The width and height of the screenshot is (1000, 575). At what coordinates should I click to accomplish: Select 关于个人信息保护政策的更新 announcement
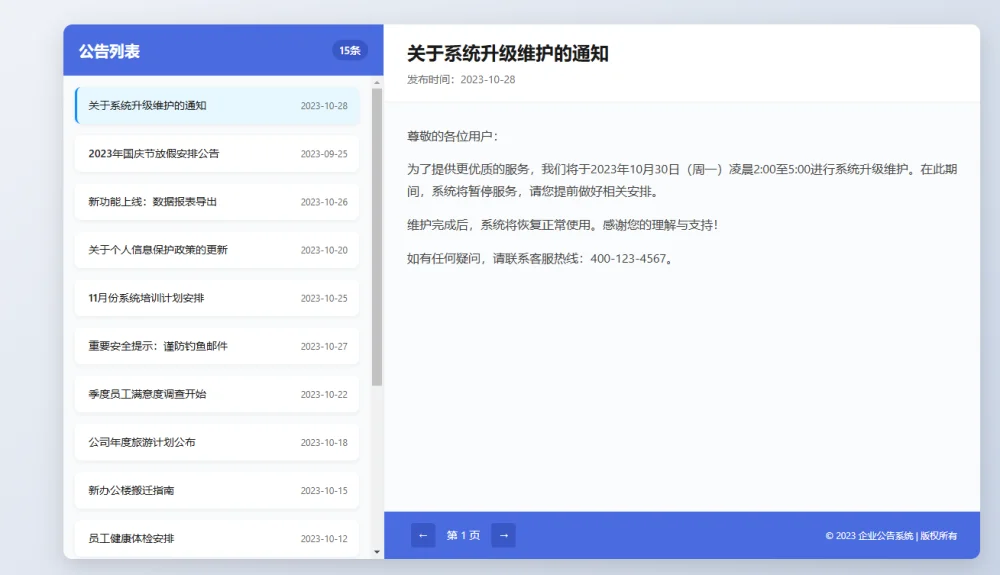[x=217, y=250]
